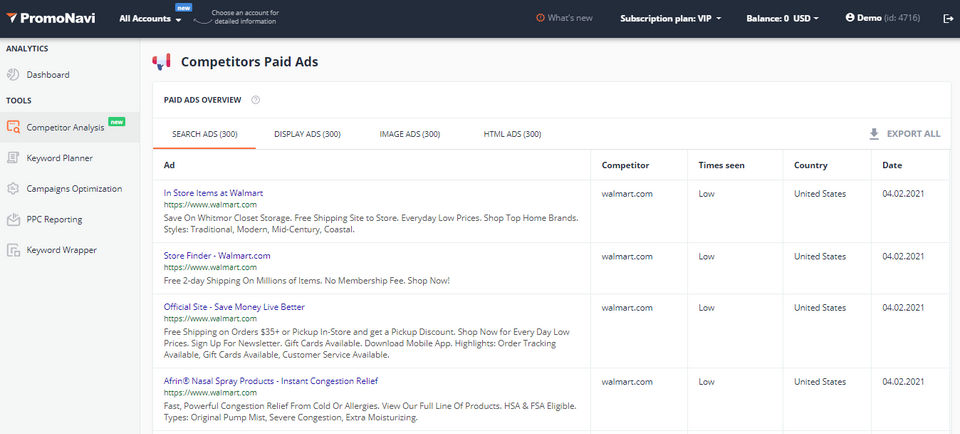The width and height of the screenshot is (960, 434).
Task: Click the Dashboard sidebar icon
Action: [13, 75]
